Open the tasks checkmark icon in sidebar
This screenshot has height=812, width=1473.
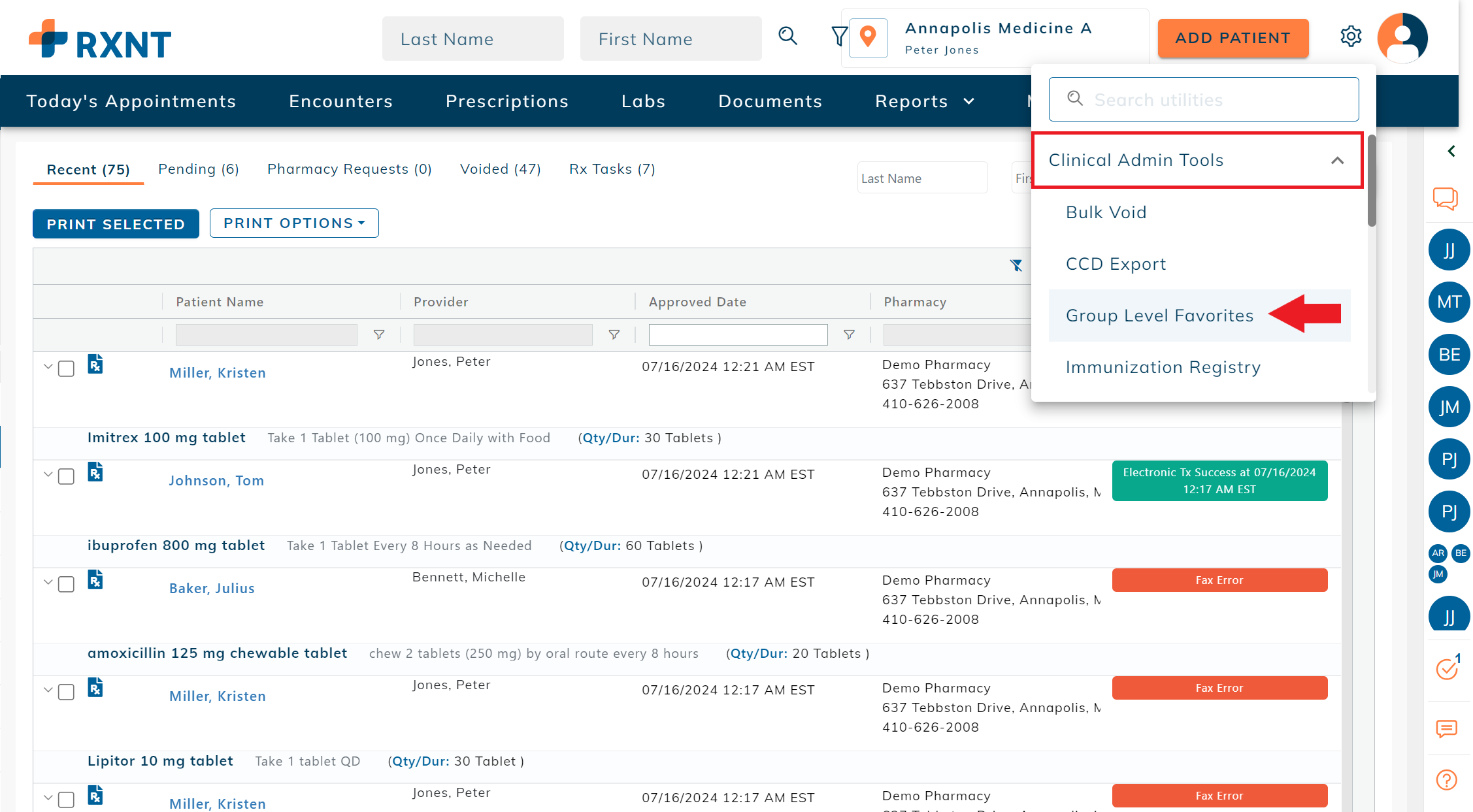coord(1447,668)
